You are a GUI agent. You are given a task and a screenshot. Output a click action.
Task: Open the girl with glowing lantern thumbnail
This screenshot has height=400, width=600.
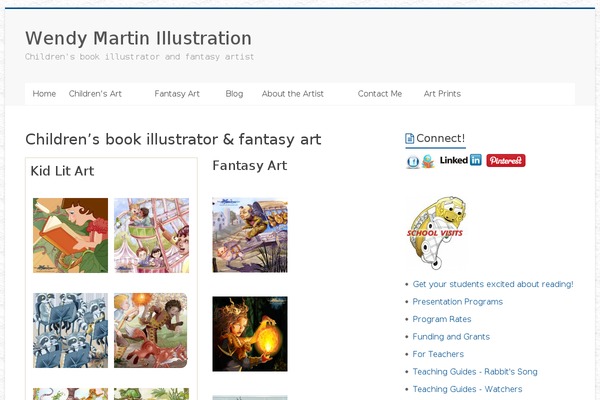point(250,334)
